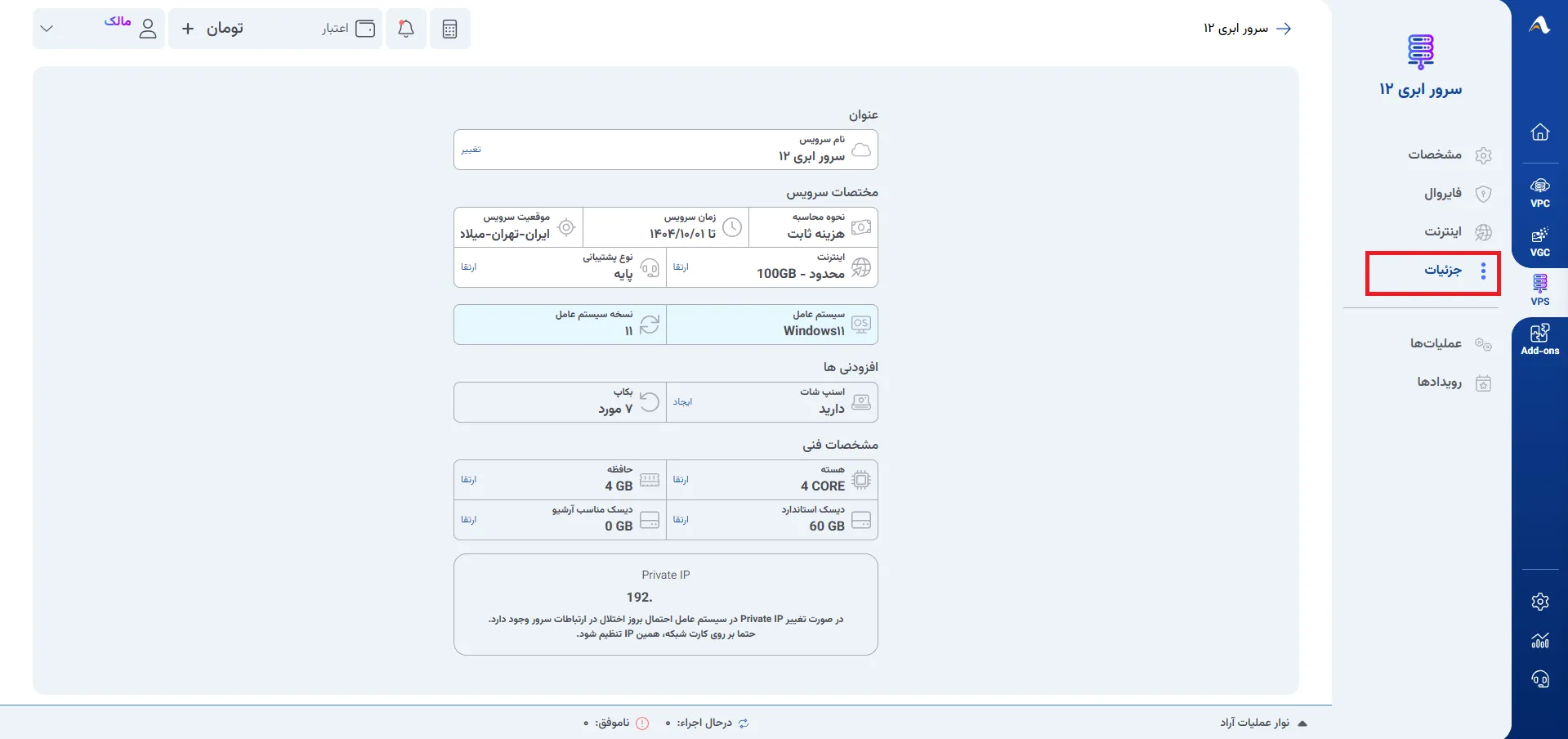Click ارتقا link for support type پایه
Image resolution: width=1568 pixels, height=739 pixels.
click(468, 267)
